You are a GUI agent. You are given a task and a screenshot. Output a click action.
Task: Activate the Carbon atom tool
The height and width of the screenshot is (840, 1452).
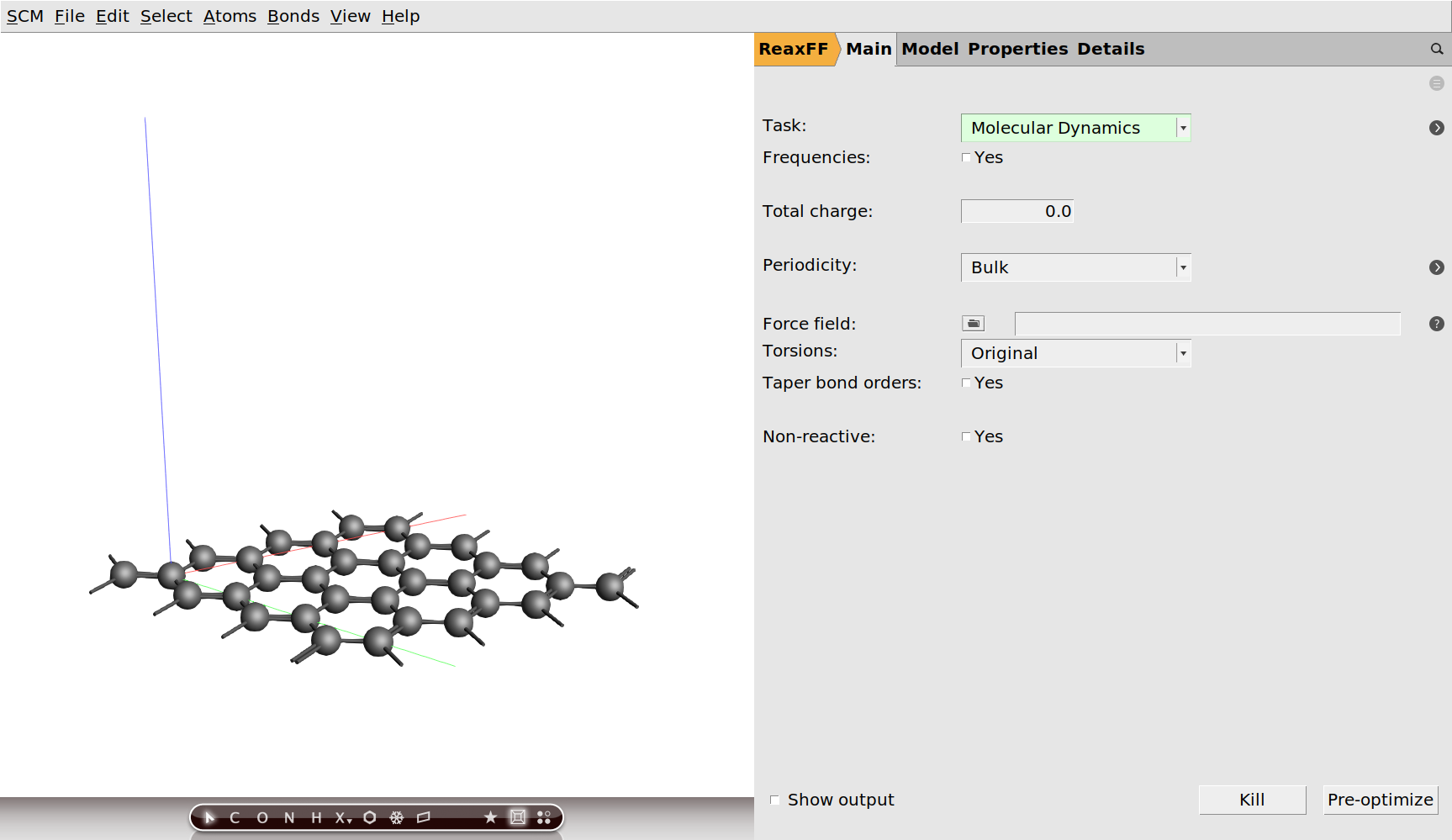(236, 817)
